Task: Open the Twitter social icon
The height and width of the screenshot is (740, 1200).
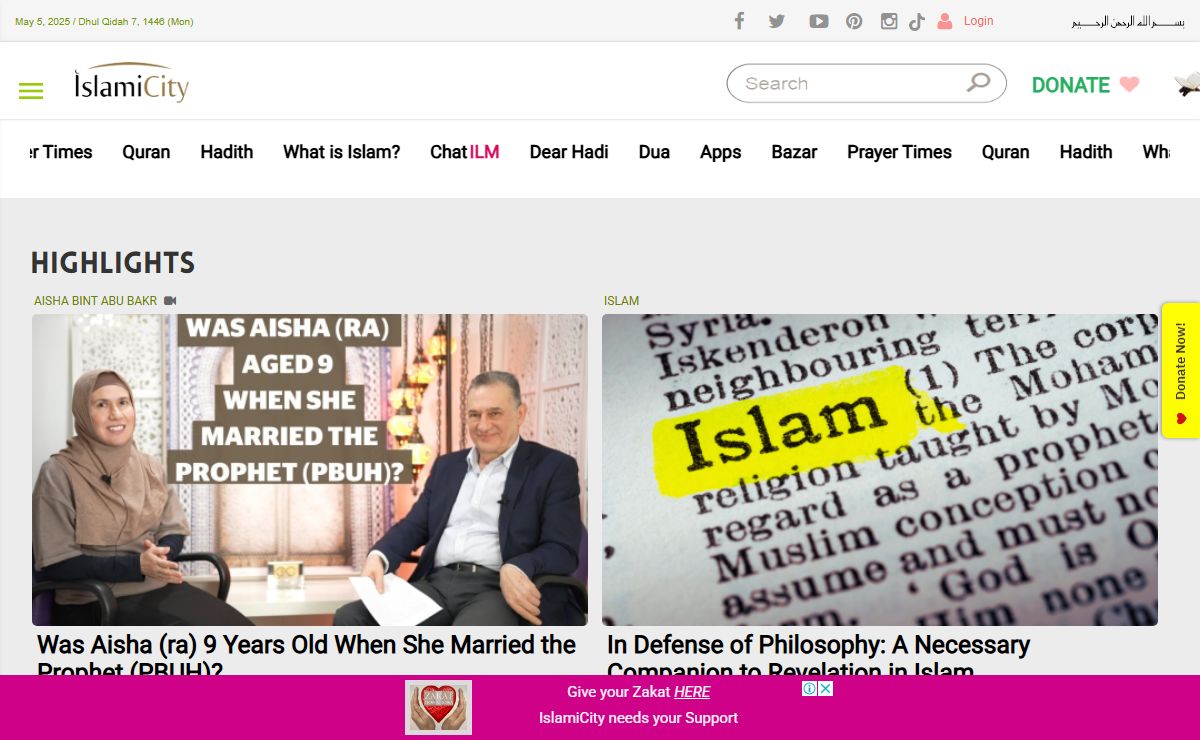Action: tap(777, 21)
